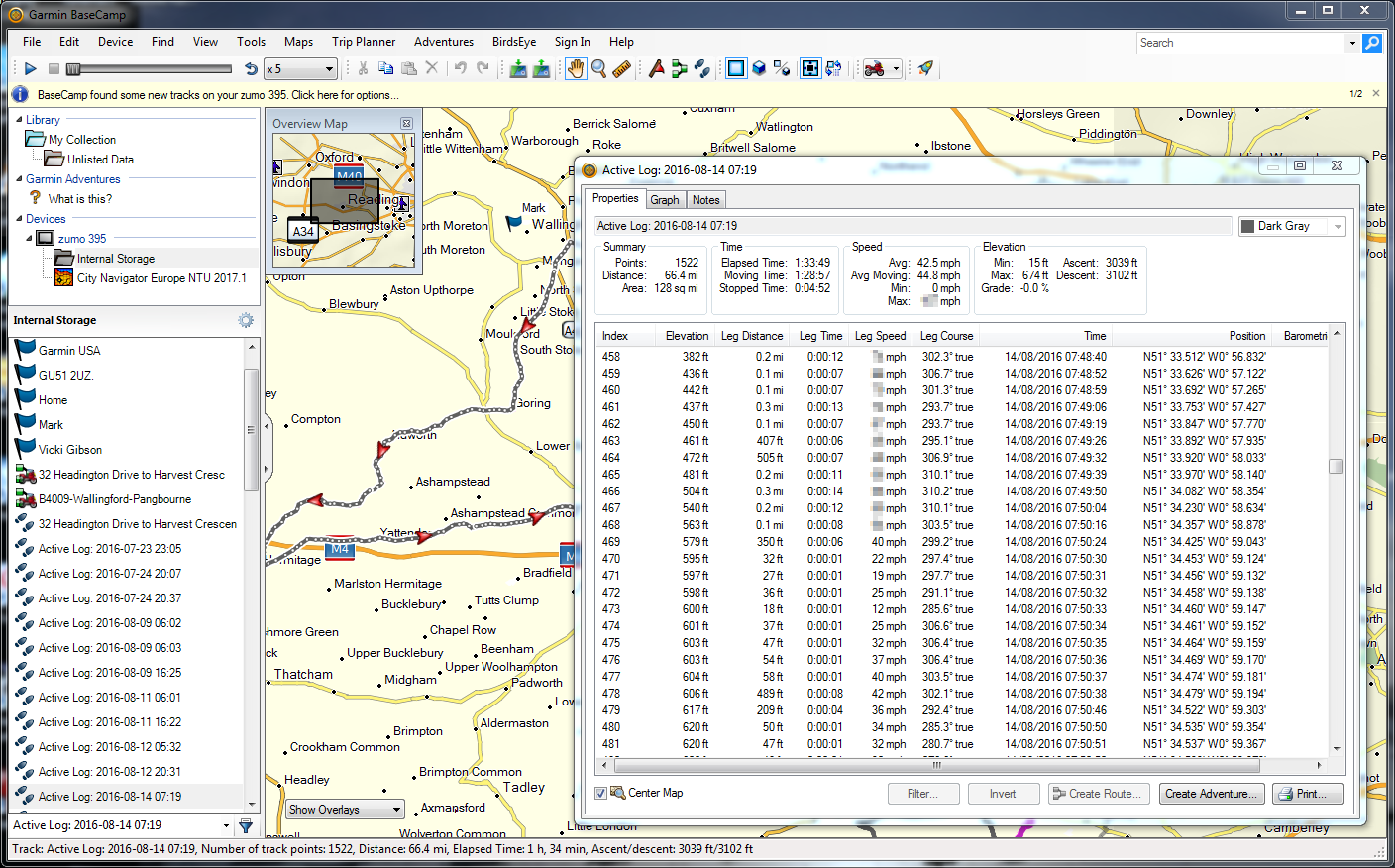Select the Measure ruler tool
Viewport: 1395px width, 868px height.
pos(622,68)
